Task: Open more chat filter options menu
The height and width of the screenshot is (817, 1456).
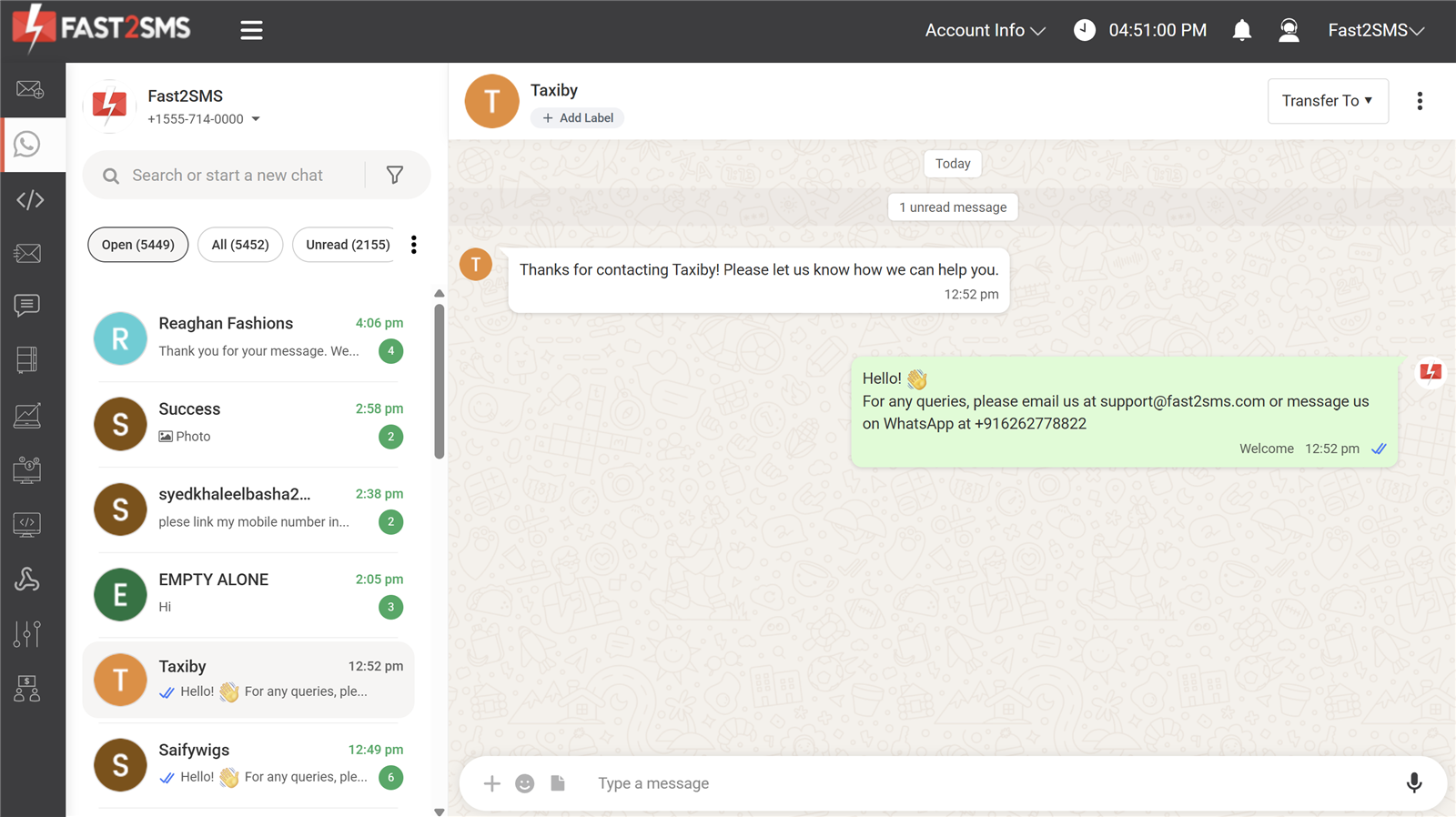Action: point(414,245)
